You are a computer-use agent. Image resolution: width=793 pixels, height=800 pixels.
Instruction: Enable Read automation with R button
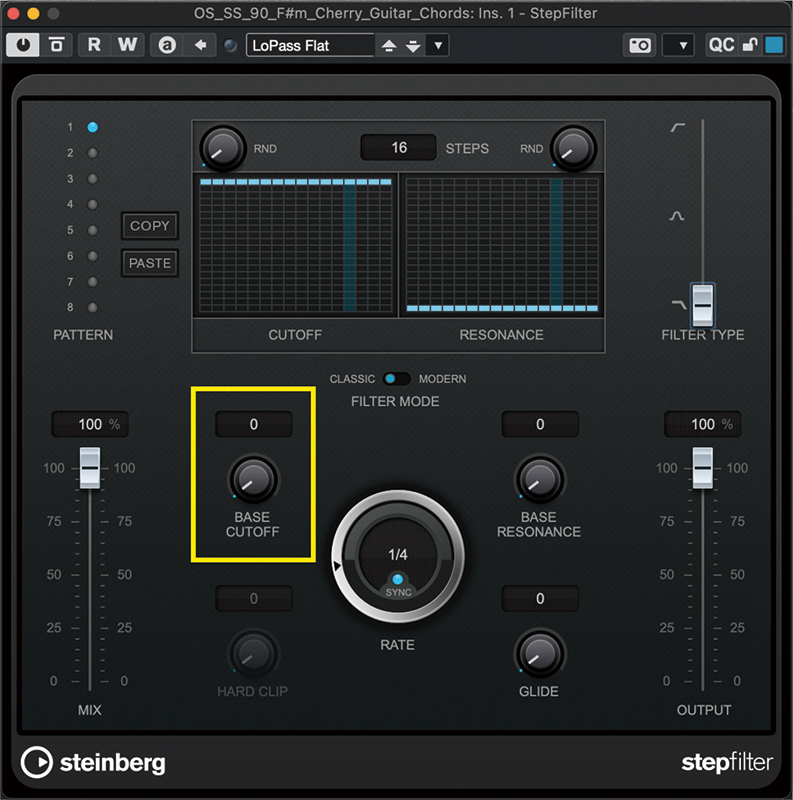click(x=94, y=45)
